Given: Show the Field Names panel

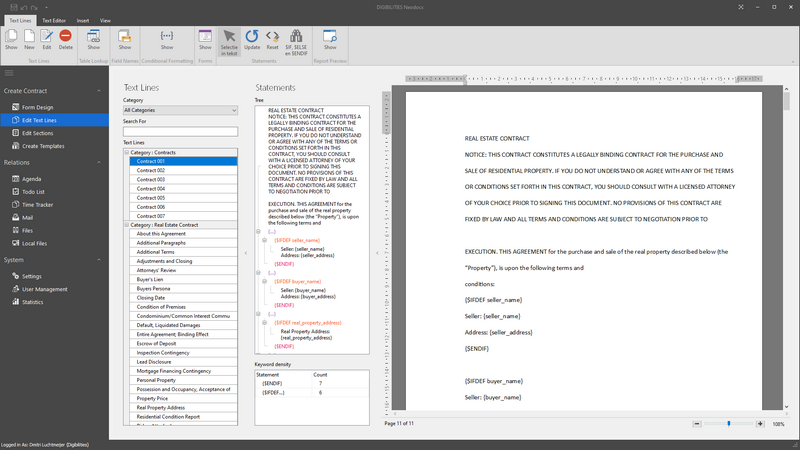Looking at the screenshot, I should pyautogui.click(x=124, y=39).
